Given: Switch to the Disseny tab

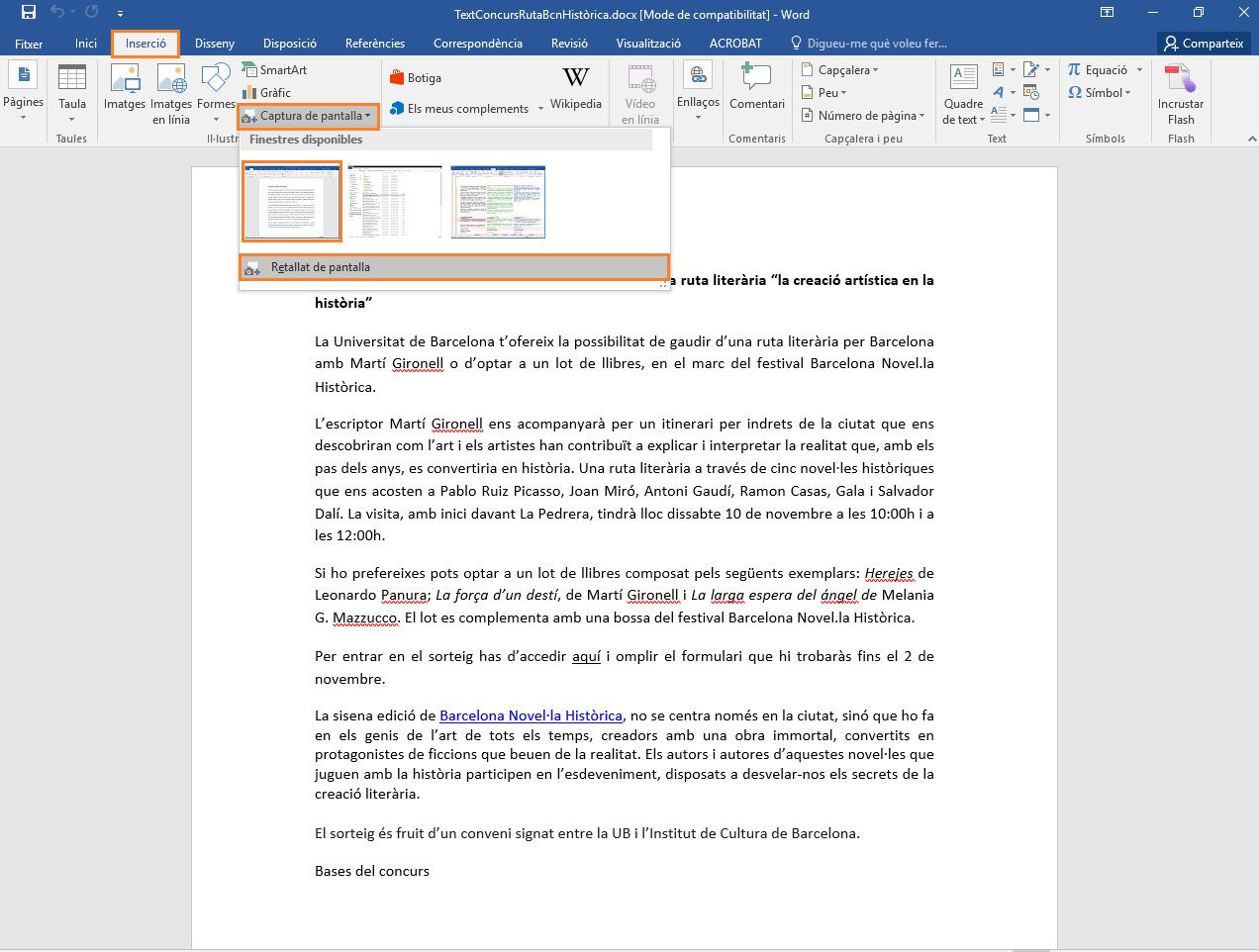Looking at the screenshot, I should click(215, 44).
